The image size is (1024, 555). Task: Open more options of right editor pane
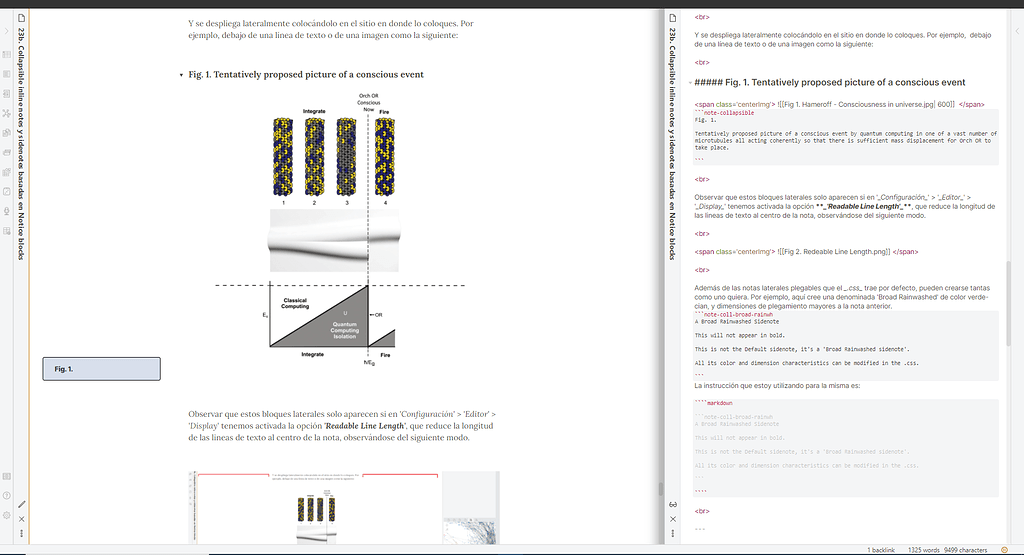point(673,533)
